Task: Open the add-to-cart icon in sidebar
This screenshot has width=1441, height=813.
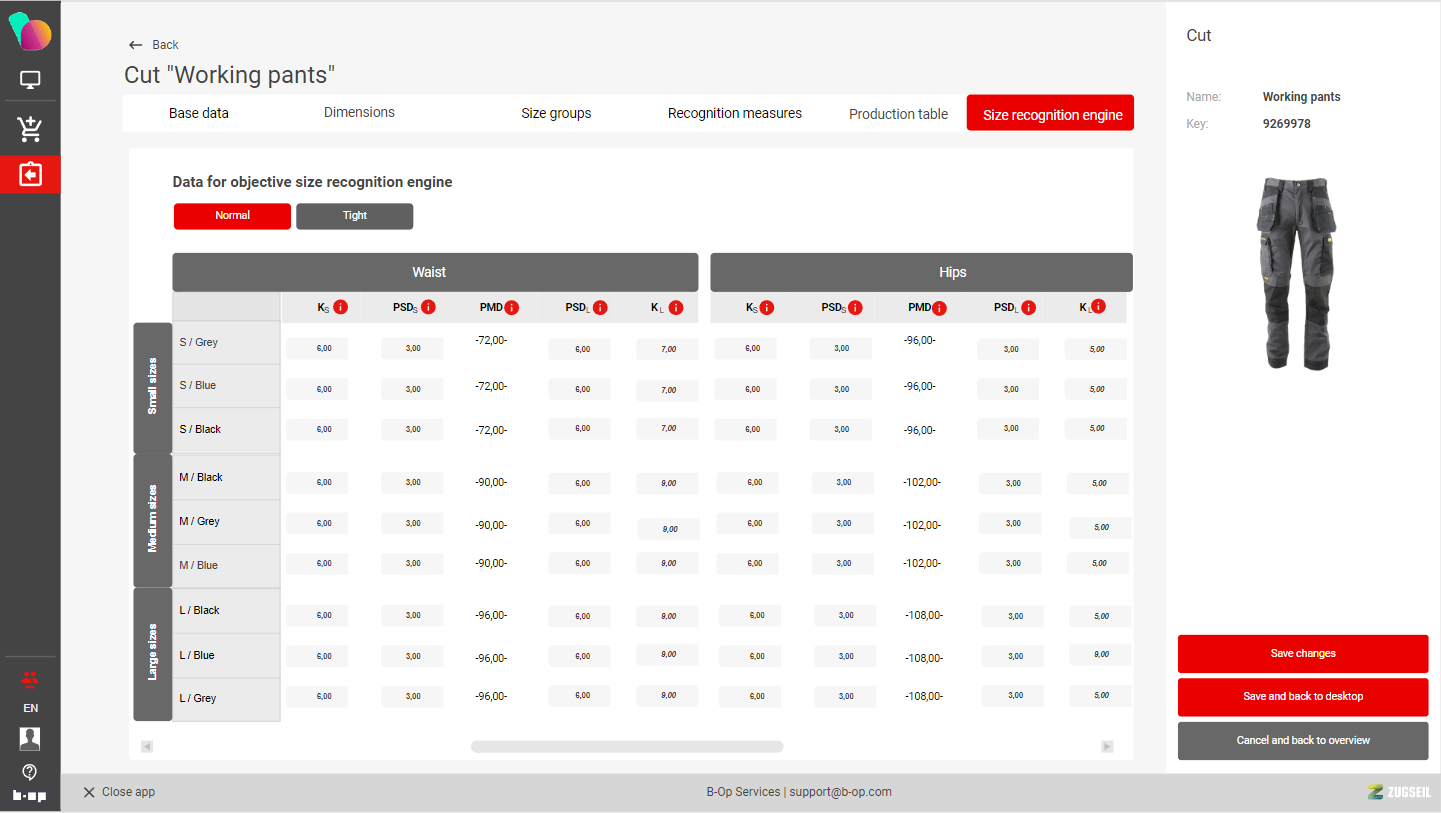Action: tap(30, 128)
